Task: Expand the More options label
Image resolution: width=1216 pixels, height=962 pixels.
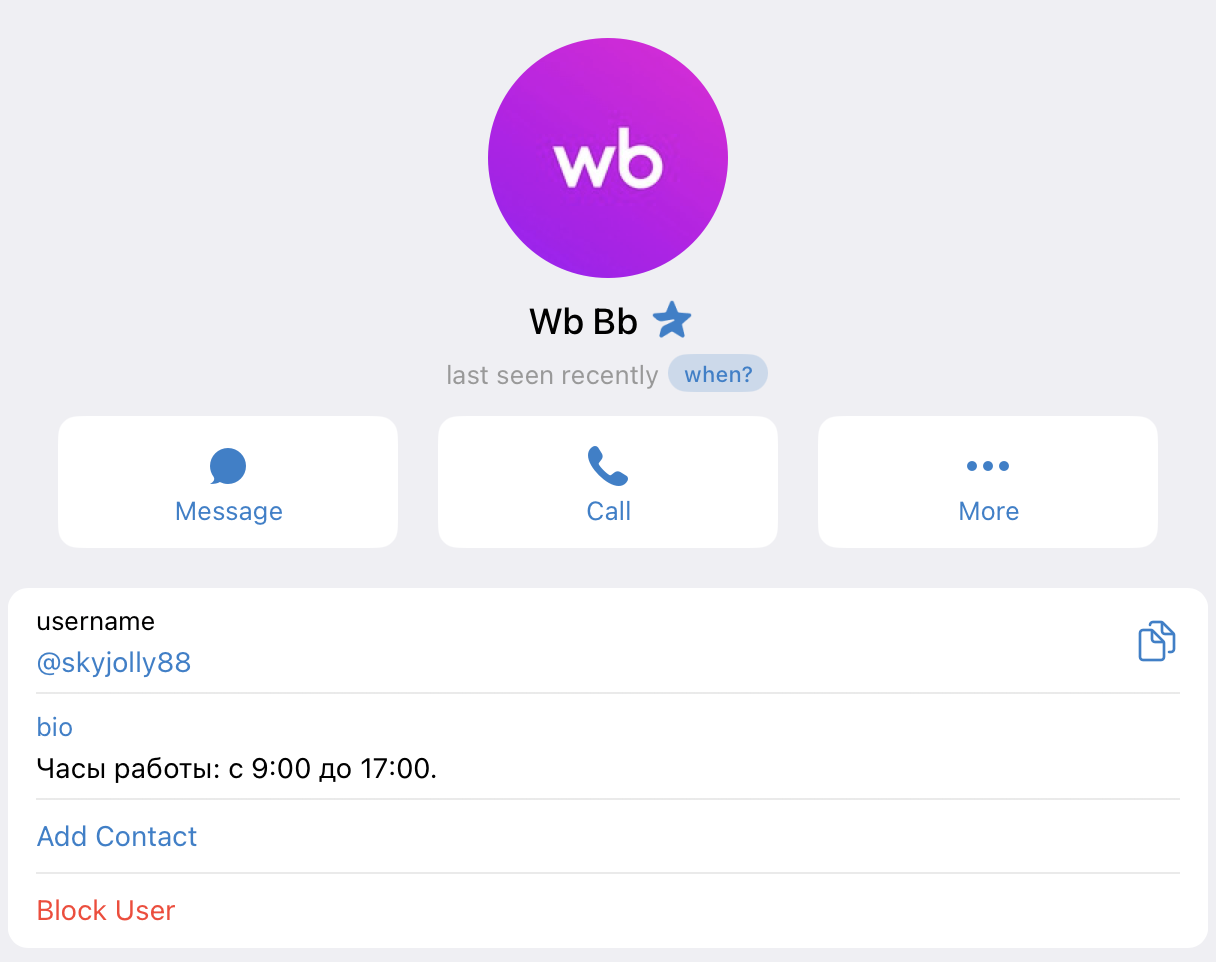Action: (x=988, y=511)
